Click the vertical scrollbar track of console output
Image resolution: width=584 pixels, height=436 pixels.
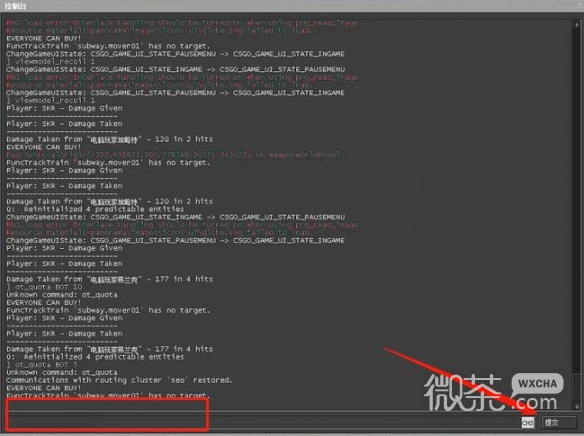click(576, 215)
